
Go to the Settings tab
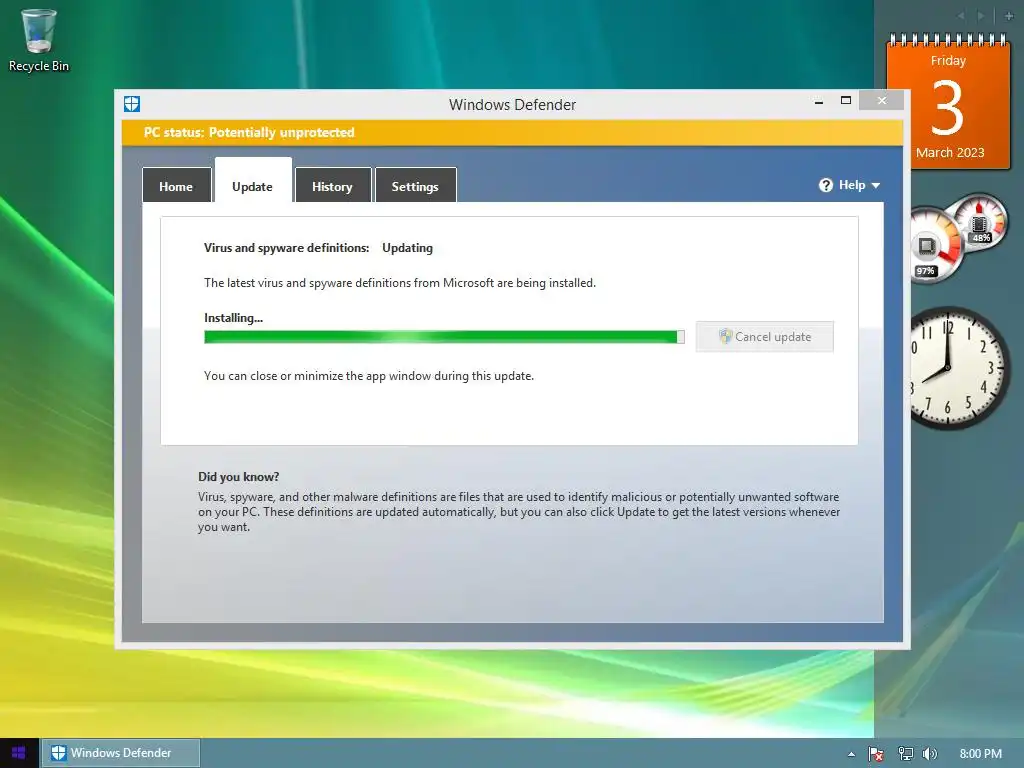click(x=415, y=185)
